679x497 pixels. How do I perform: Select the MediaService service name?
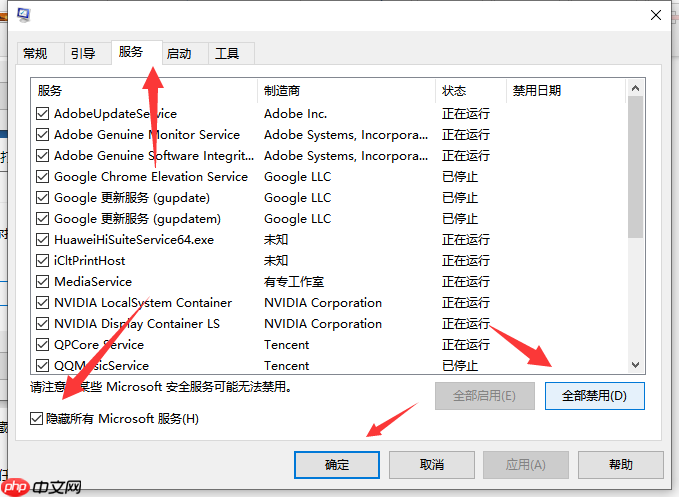pyautogui.click(x=93, y=282)
